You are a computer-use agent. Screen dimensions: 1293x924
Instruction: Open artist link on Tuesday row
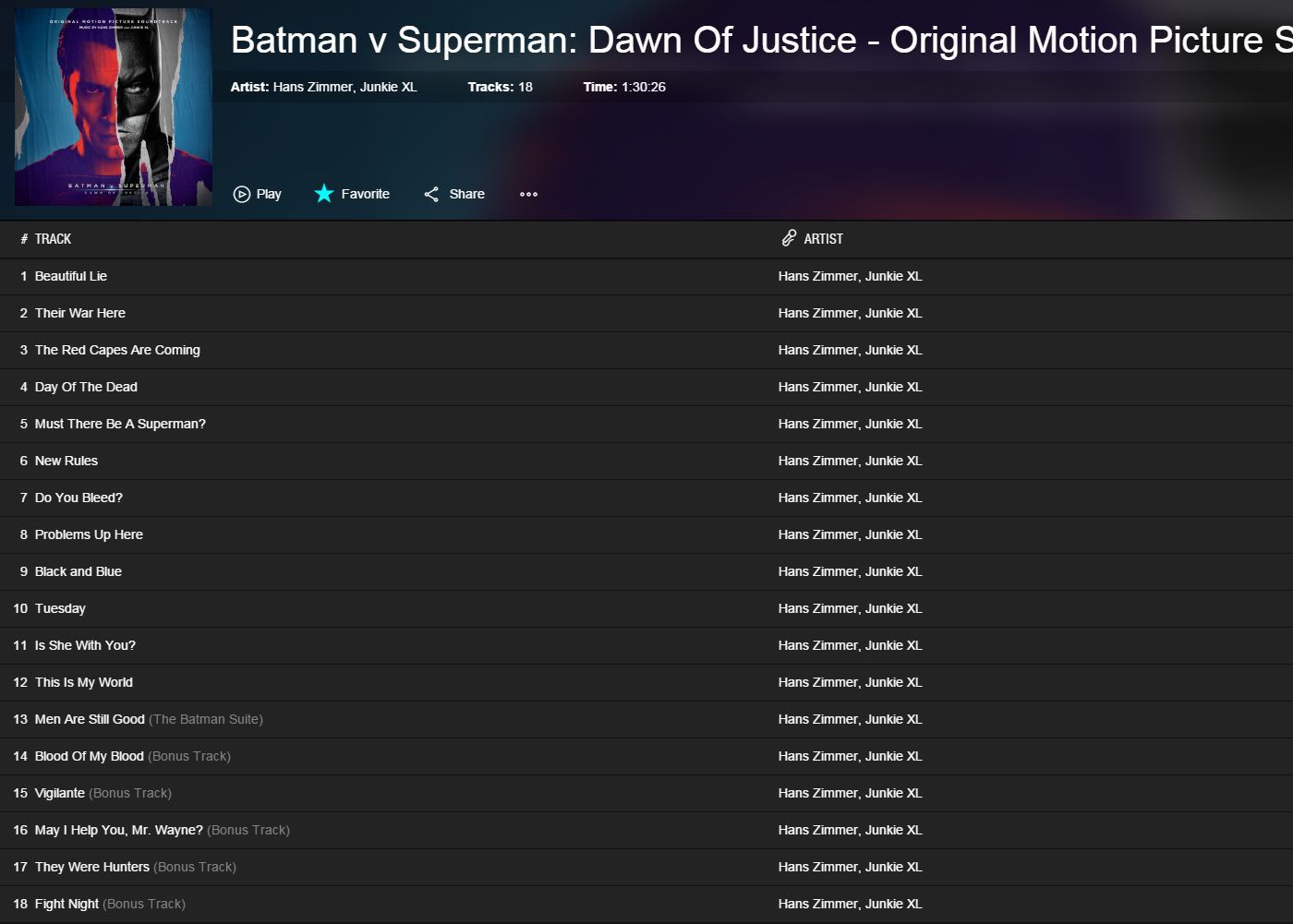click(x=850, y=608)
